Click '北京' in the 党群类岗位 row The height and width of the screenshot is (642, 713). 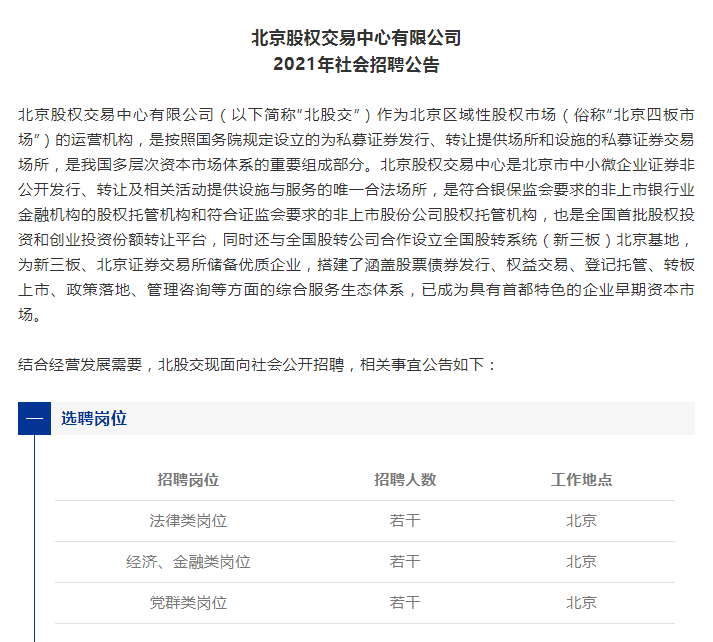click(581, 603)
